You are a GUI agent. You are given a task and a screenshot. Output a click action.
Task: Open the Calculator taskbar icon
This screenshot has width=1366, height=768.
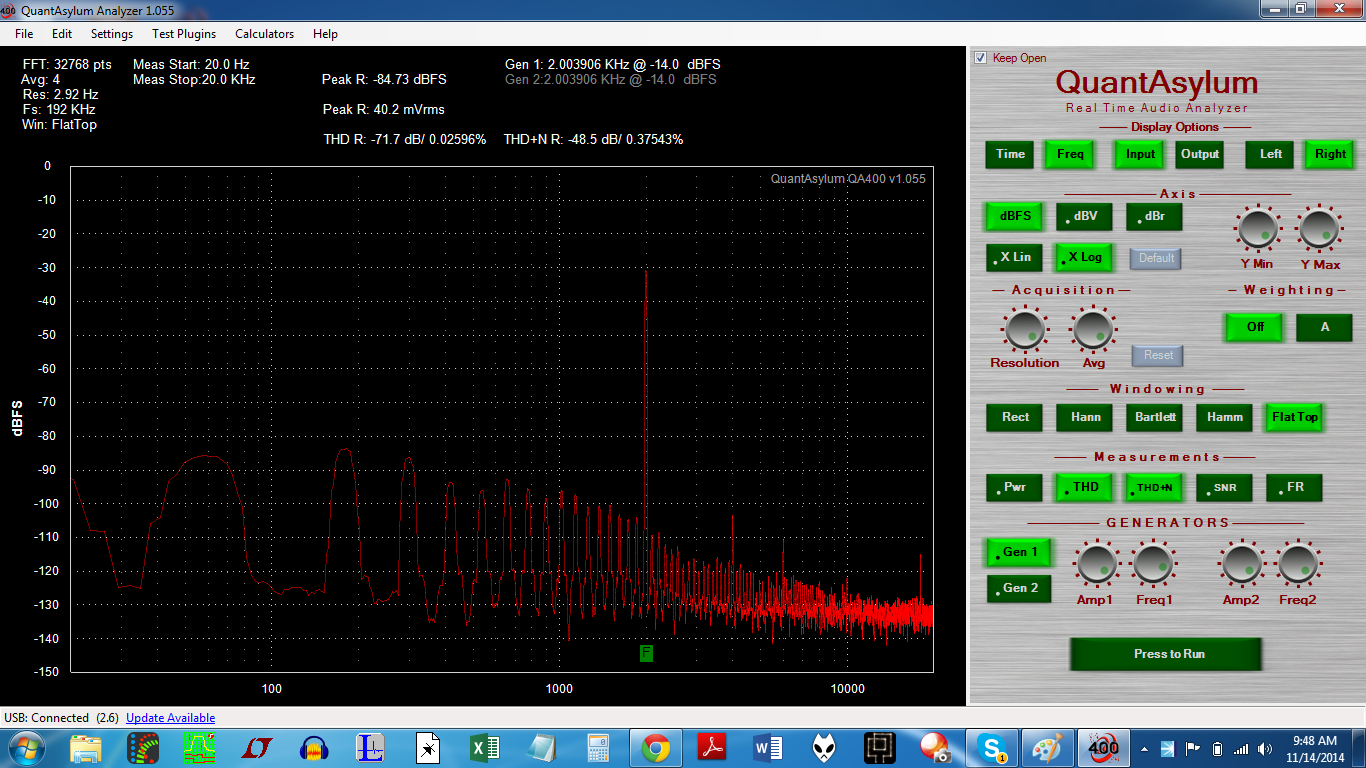(x=599, y=748)
